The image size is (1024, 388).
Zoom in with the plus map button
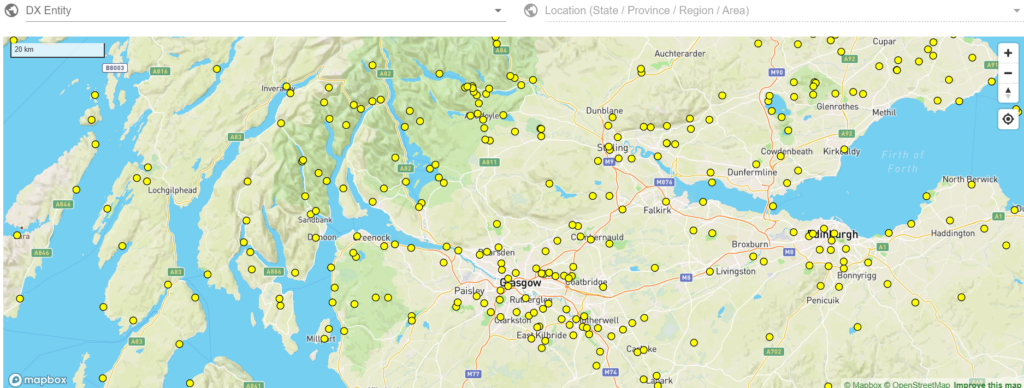(1008, 53)
